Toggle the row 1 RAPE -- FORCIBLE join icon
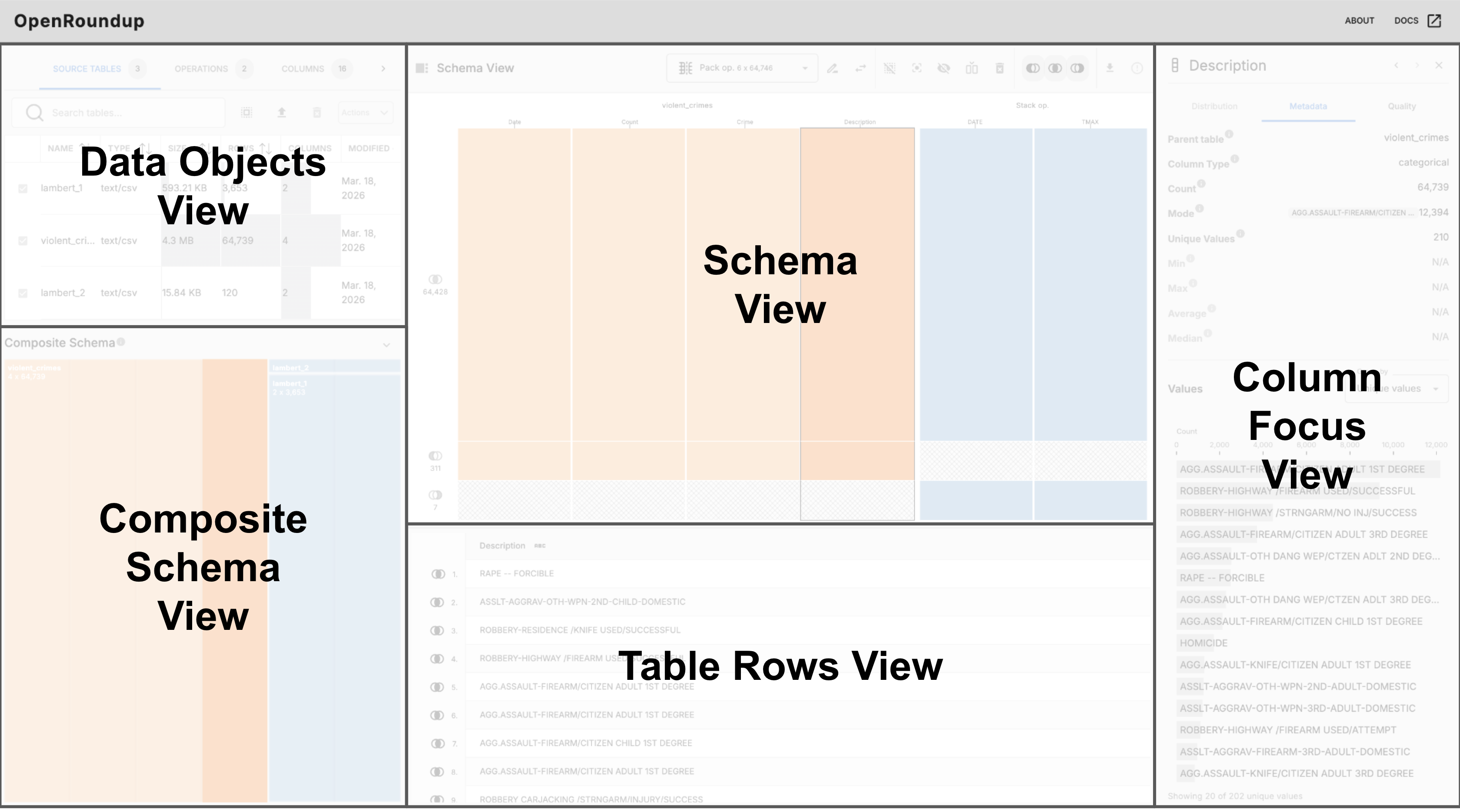The image size is (1460, 812). 438,574
